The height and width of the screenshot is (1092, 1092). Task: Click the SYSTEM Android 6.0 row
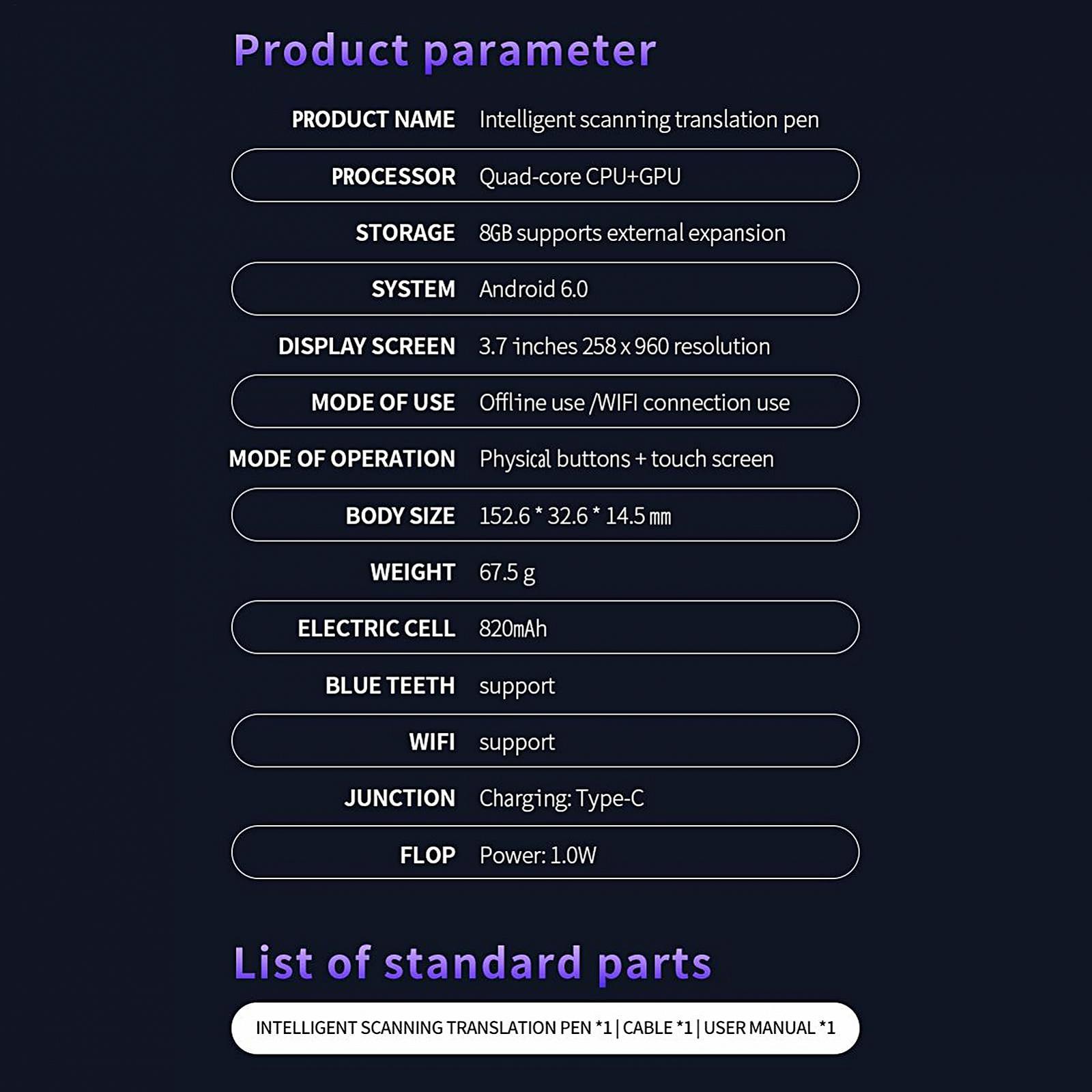click(545, 289)
